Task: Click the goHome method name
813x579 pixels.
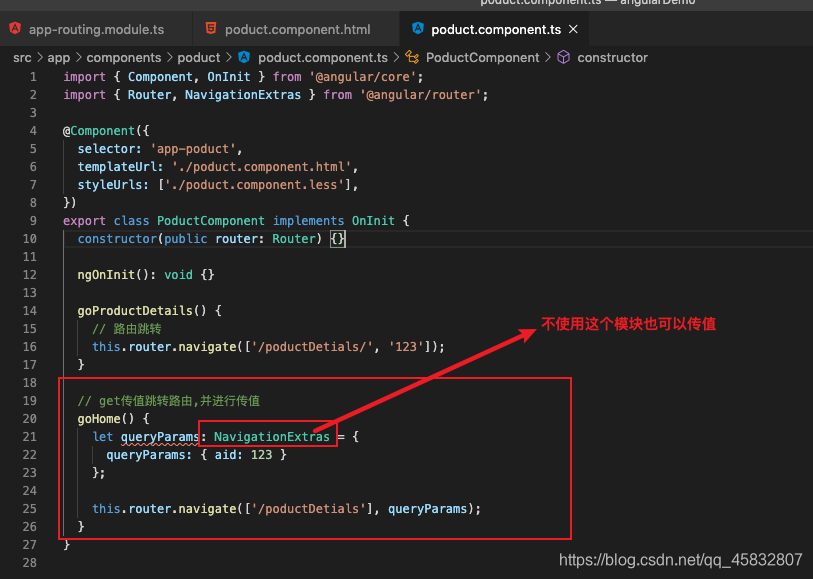Action: pos(99,419)
